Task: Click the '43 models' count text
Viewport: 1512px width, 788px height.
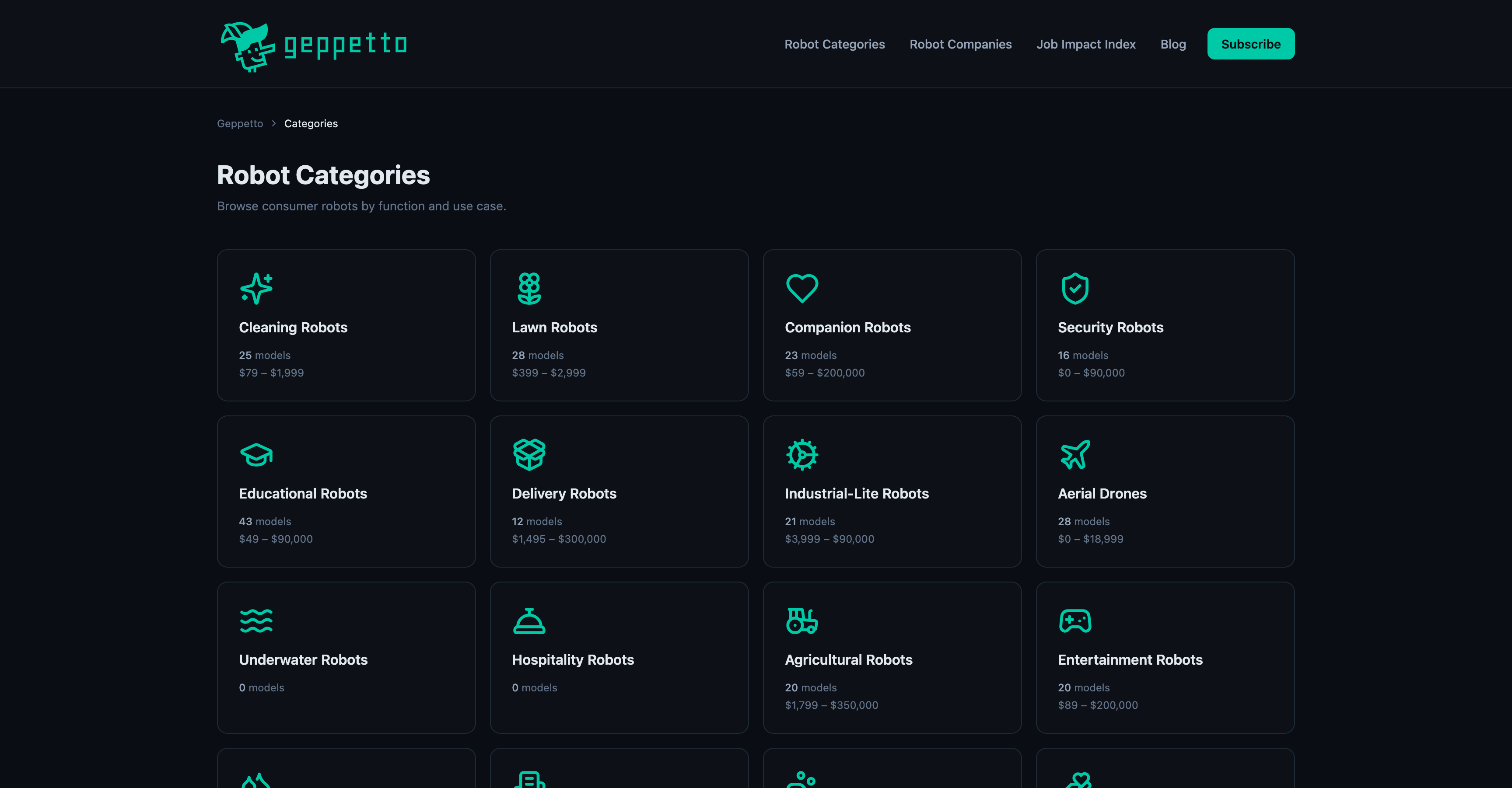Action: pyautogui.click(x=264, y=521)
